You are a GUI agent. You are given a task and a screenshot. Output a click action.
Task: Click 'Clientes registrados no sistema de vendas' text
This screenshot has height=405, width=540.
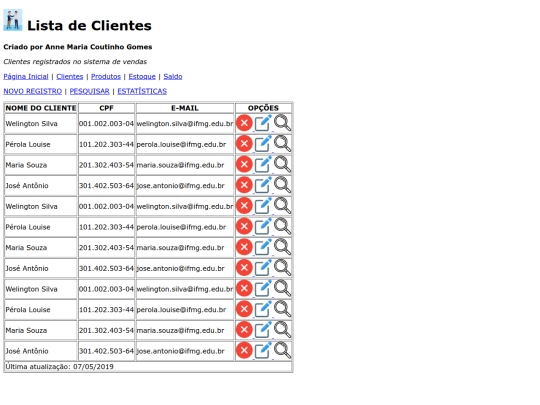[x=75, y=62]
